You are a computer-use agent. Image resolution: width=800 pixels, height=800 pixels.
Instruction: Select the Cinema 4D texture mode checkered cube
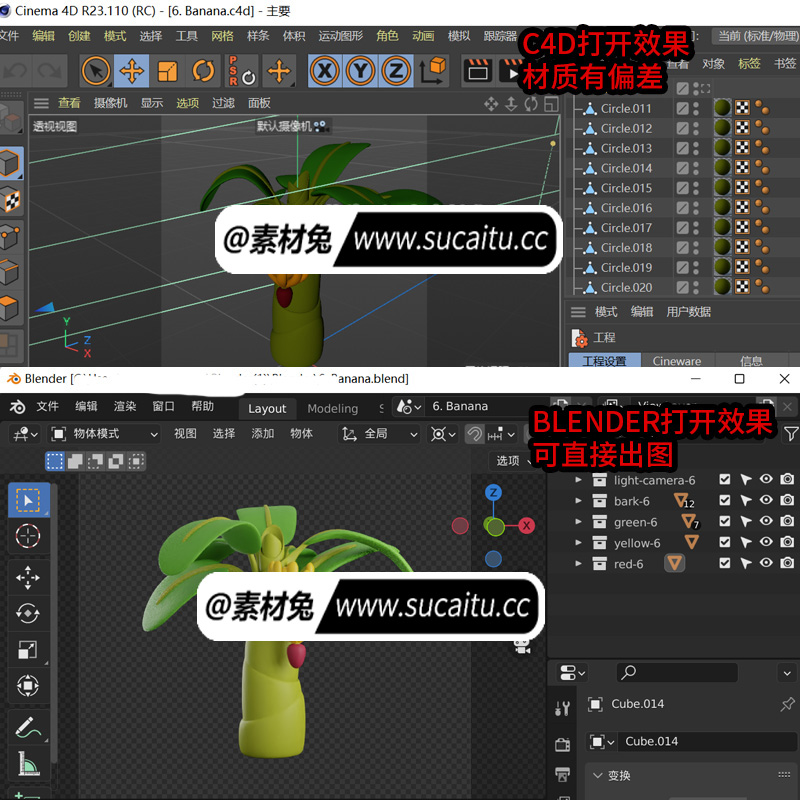point(11,200)
